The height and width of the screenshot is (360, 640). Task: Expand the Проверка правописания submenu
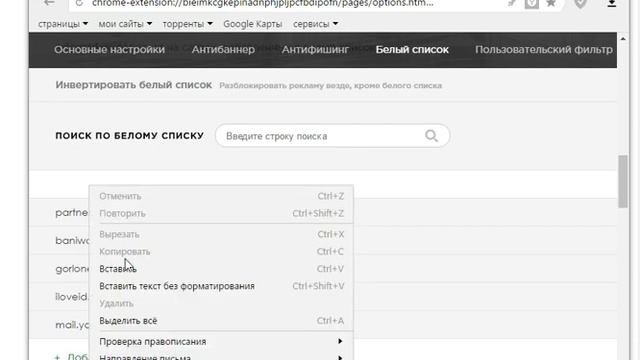point(222,342)
